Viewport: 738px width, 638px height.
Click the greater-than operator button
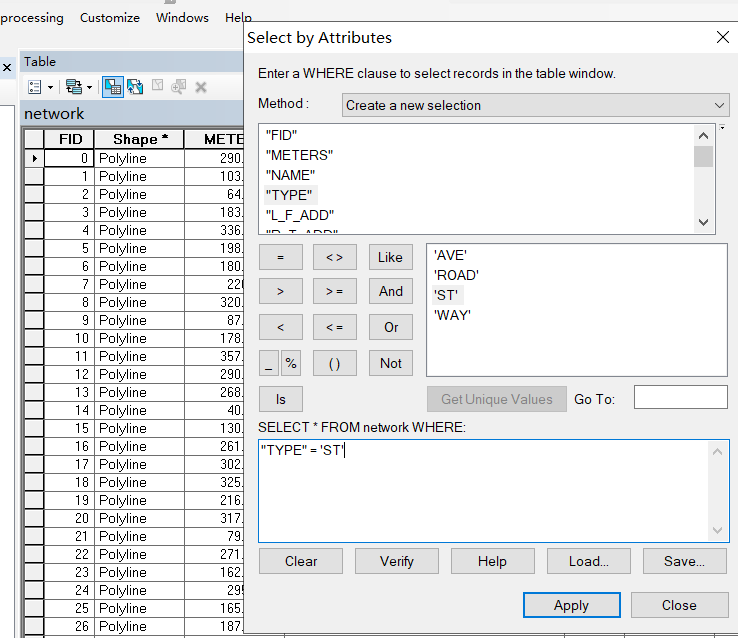click(x=281, y=291)
